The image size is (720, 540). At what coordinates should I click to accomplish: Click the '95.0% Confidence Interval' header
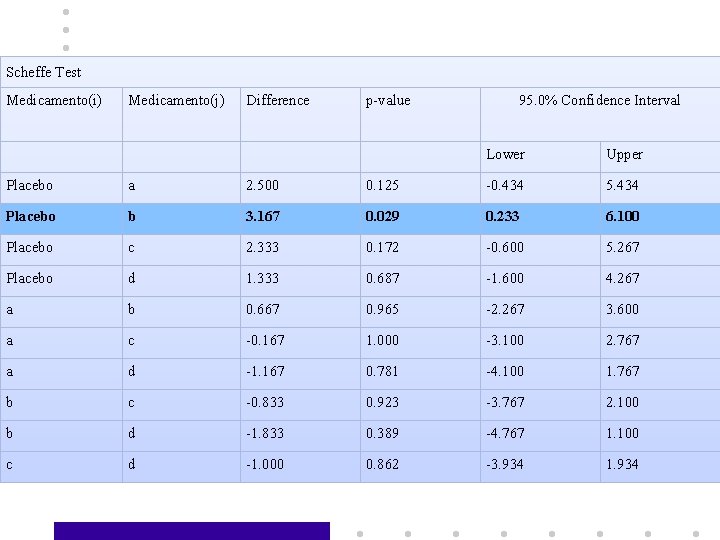pos(600,100)
